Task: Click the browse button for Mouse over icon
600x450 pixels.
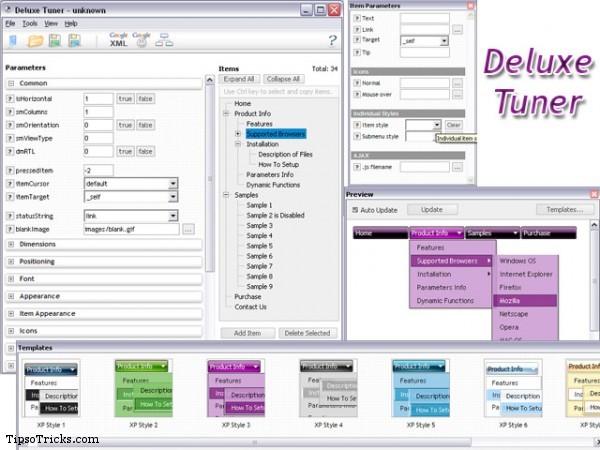Action: point(457,95)
